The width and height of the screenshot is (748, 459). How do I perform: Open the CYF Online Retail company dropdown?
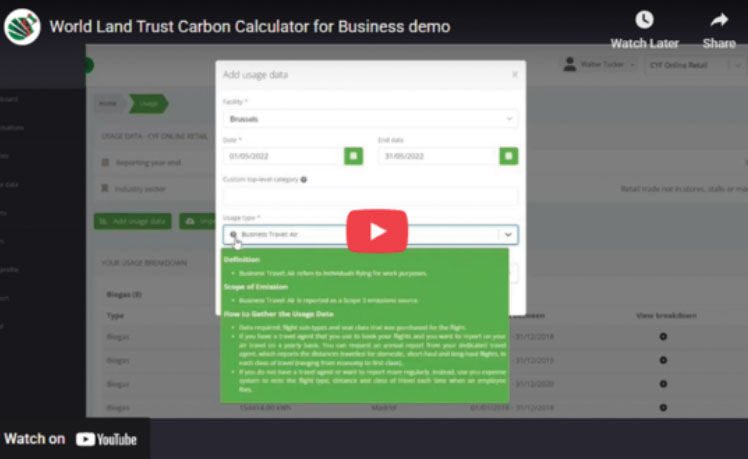694,65
